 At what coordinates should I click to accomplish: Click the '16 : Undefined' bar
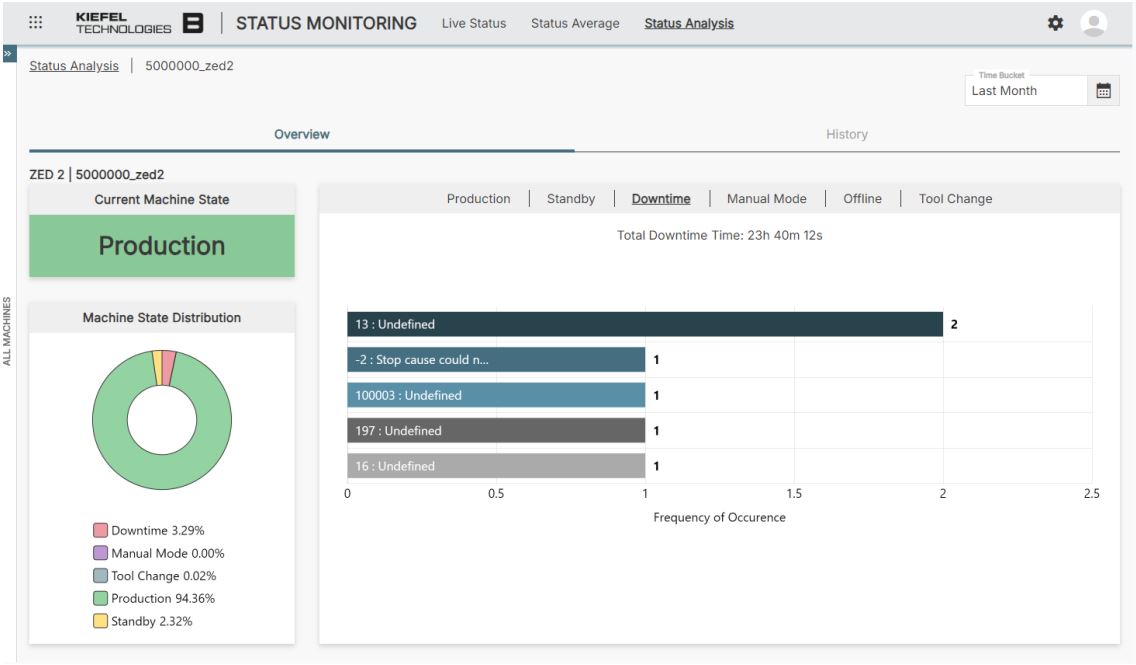(x=496, y=466)
